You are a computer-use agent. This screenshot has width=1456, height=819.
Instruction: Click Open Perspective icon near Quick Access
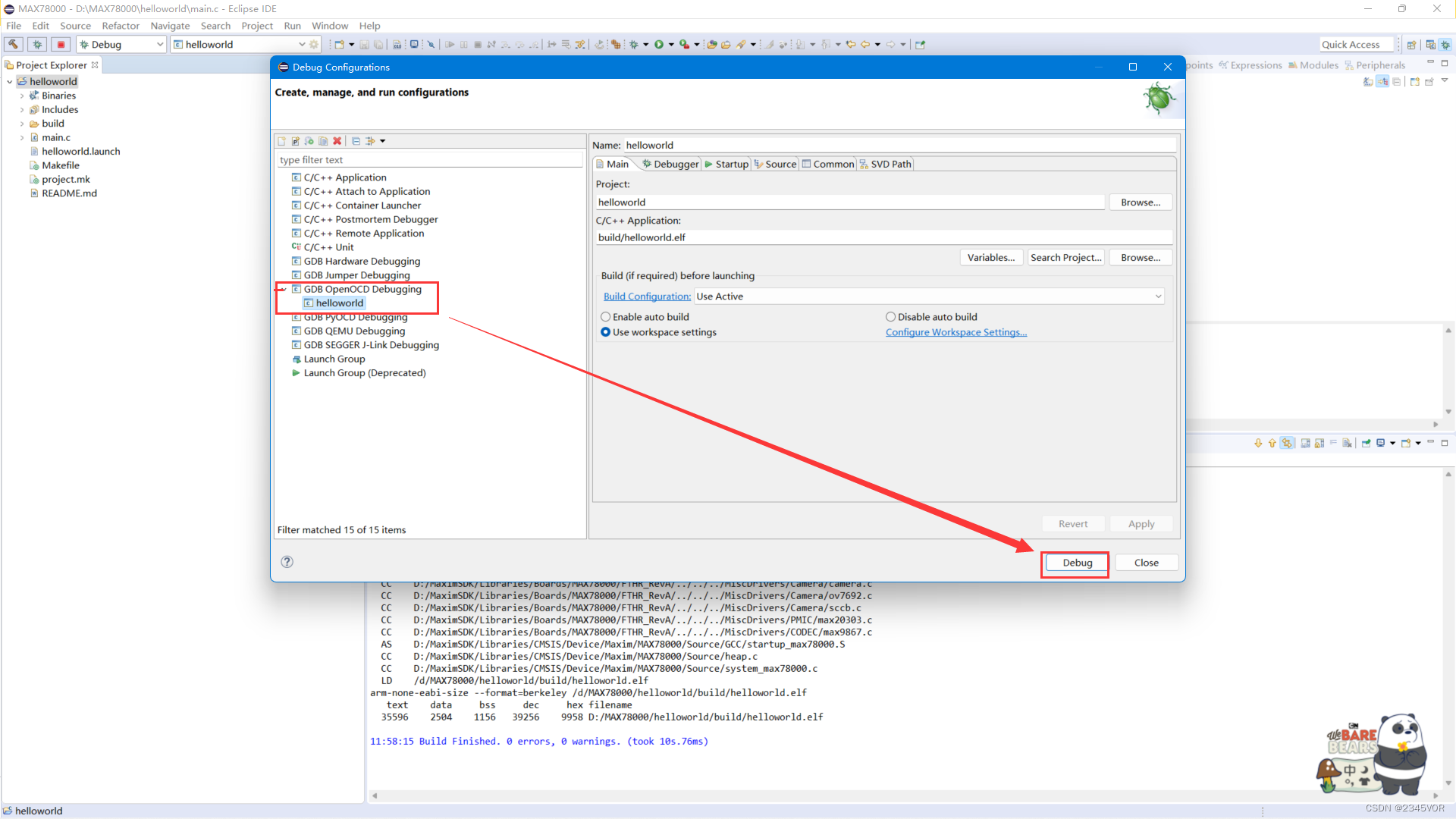1411,44
